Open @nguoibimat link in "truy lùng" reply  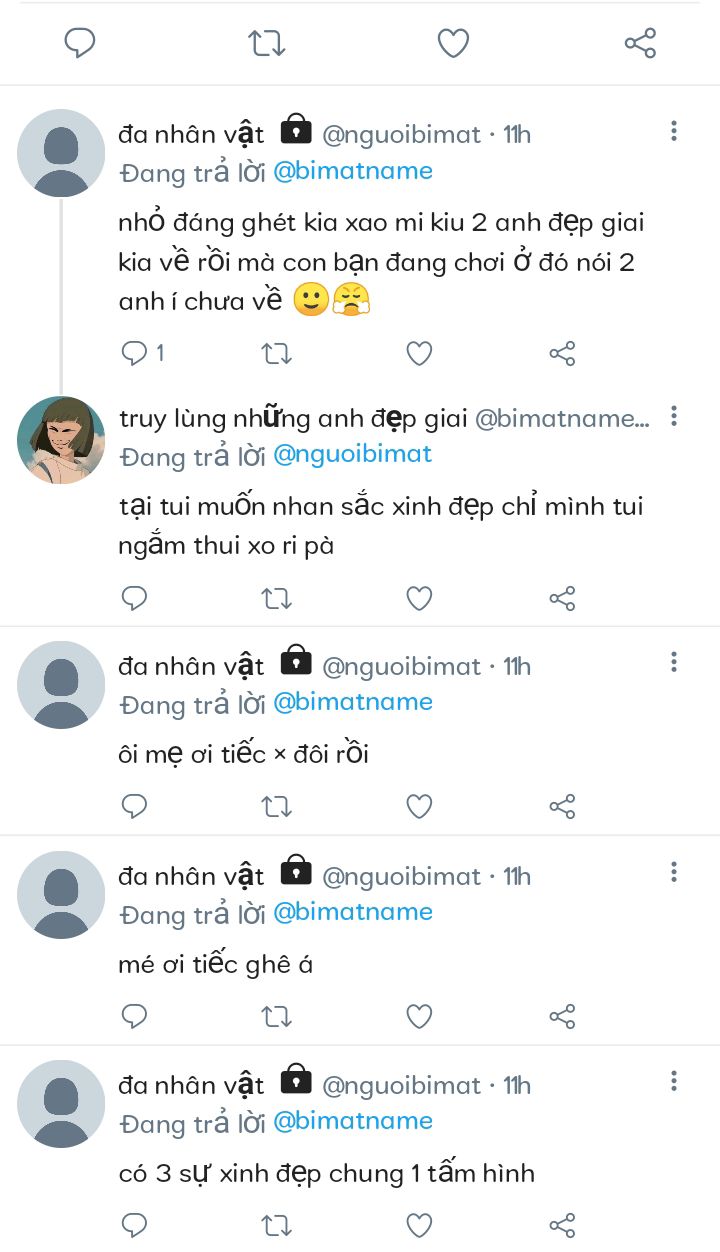point(352,454)
